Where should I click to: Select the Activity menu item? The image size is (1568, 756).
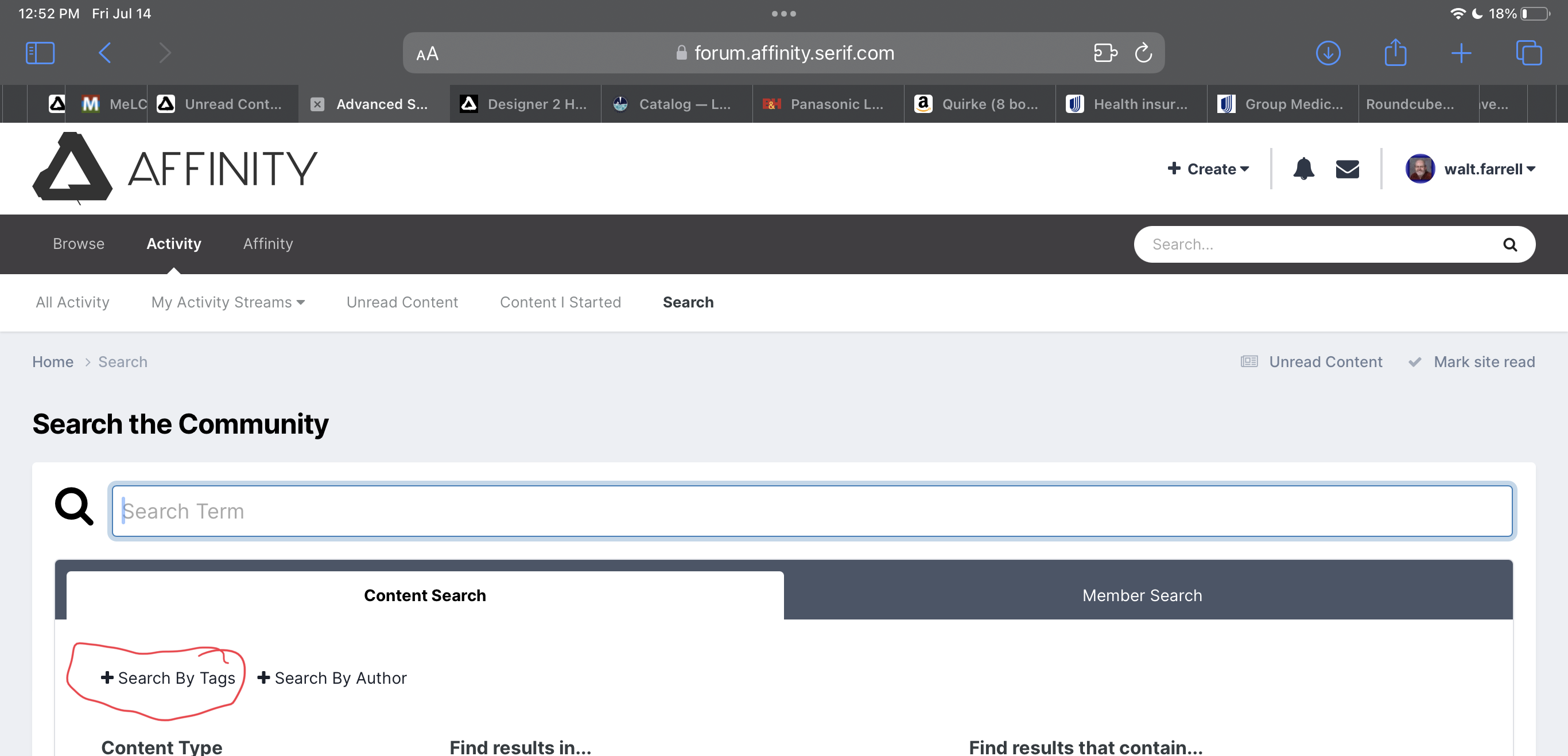pyautogui.click(x=173, y=244)
